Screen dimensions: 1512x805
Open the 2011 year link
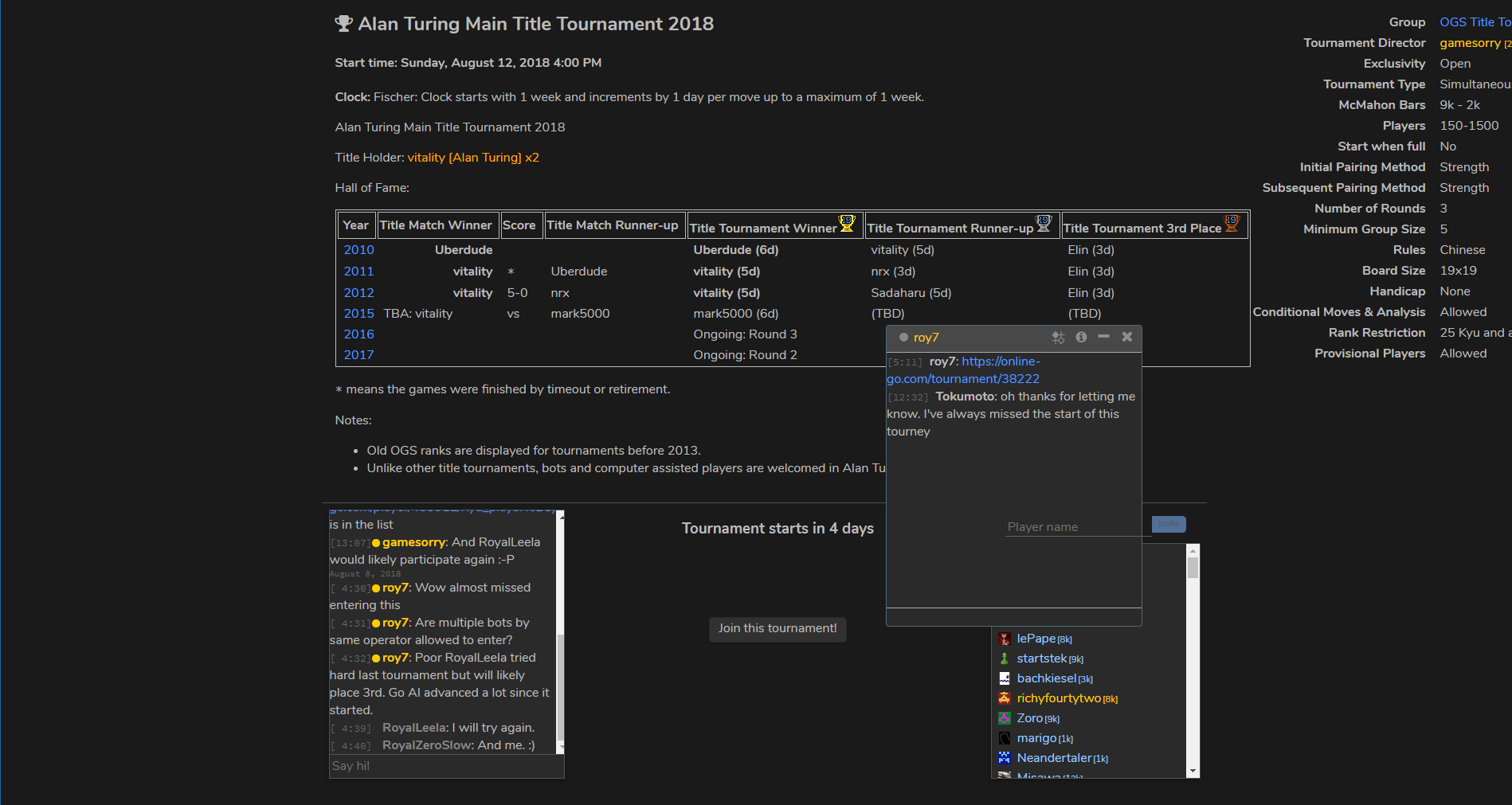(x=358, y=272)
